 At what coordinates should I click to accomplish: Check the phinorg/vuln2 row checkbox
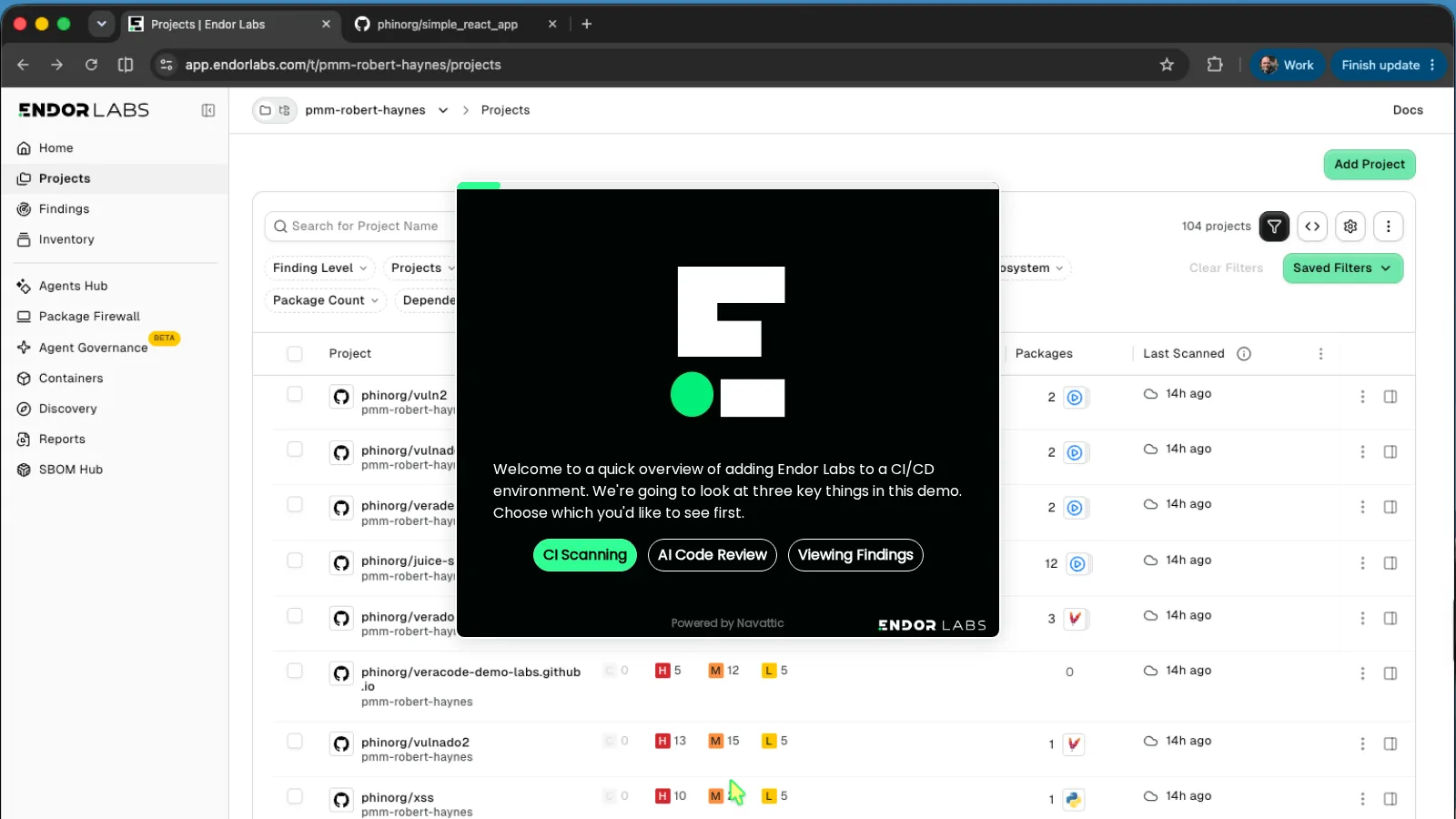click(295, 394)
